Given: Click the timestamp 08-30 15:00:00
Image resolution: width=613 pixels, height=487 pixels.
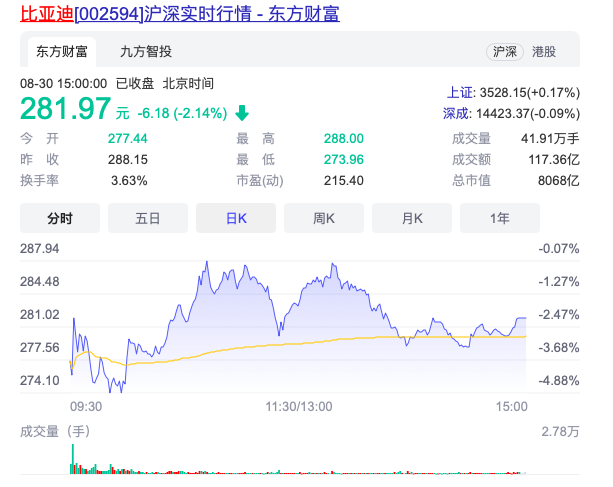Looking at the screenshot, I should pos(63,84).
